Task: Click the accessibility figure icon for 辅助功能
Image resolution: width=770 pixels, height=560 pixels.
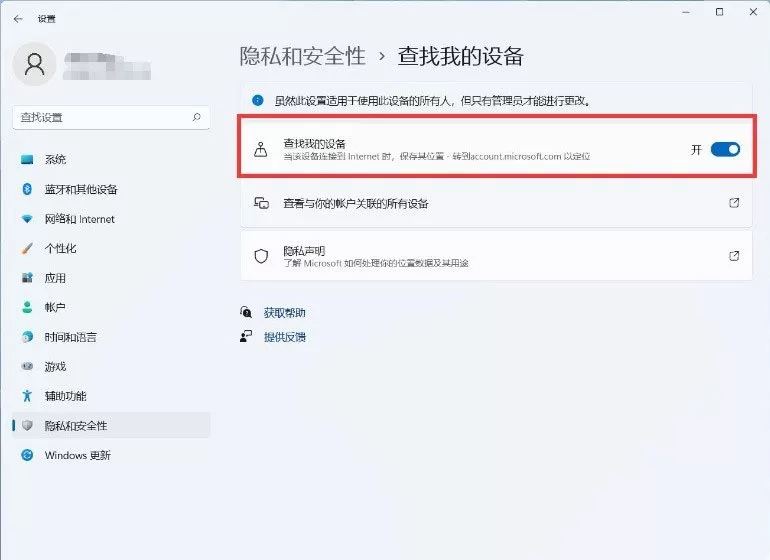Action: [27, 396]
